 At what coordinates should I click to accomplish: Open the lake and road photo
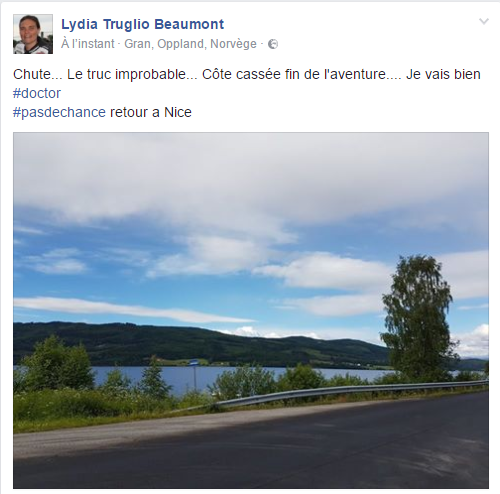pyautogui.click(x=251, y=310)
